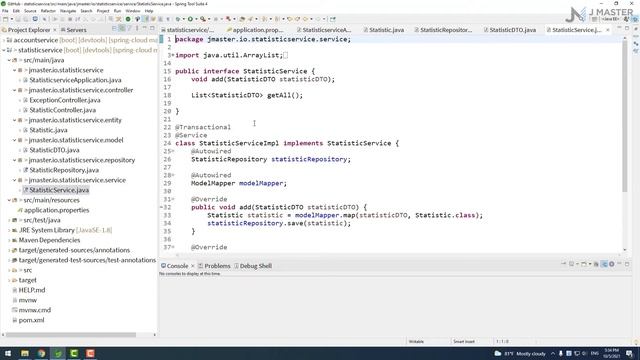Viewport: 640px width, 360px height.
Task: Click Project Explorer filter icon
Action: point(130,29)
